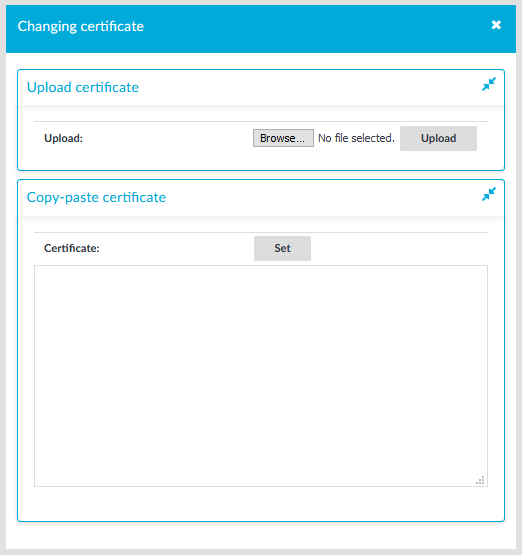Click the Set button for certificate
522x555 pixels.
[x=282, y=248]
